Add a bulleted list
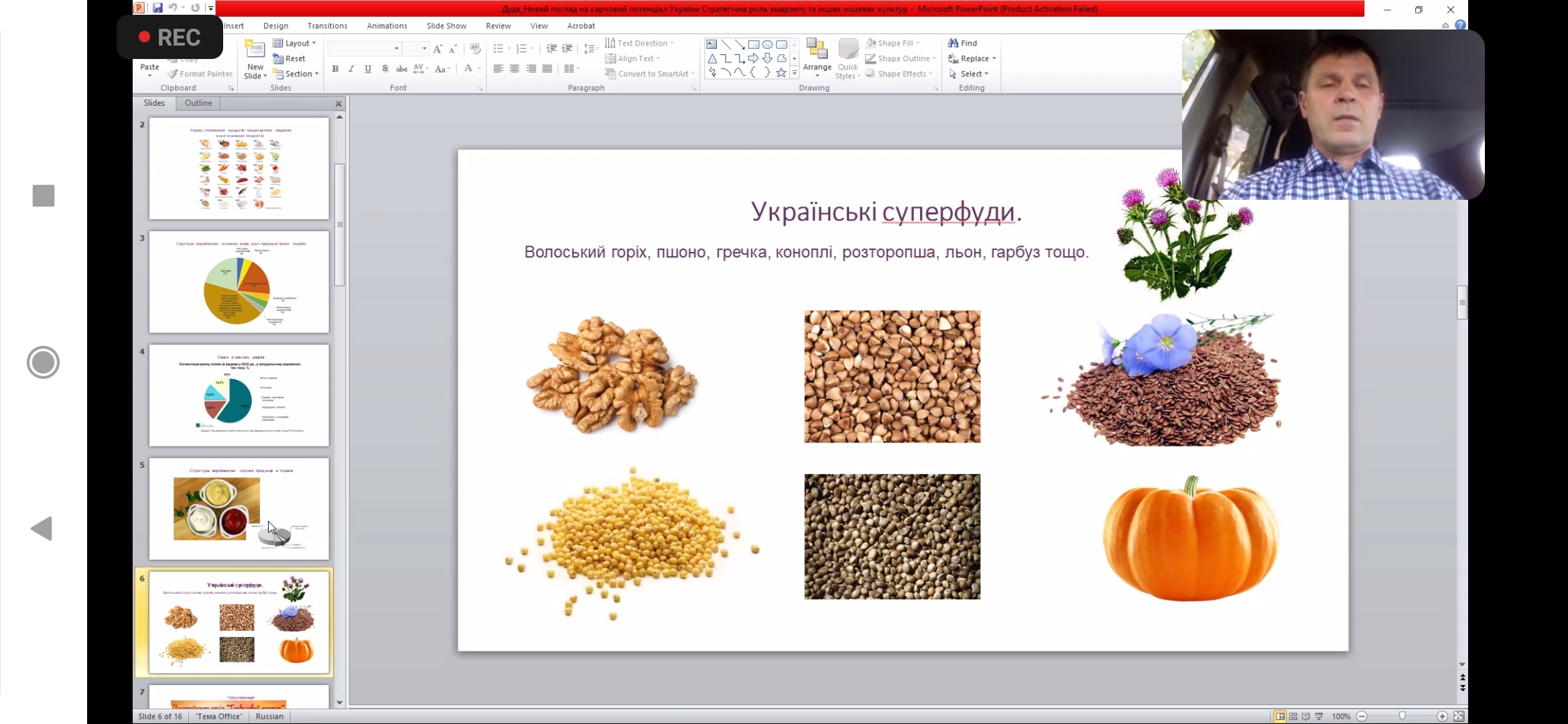The image size is (1568, 724). click(498, 49)
